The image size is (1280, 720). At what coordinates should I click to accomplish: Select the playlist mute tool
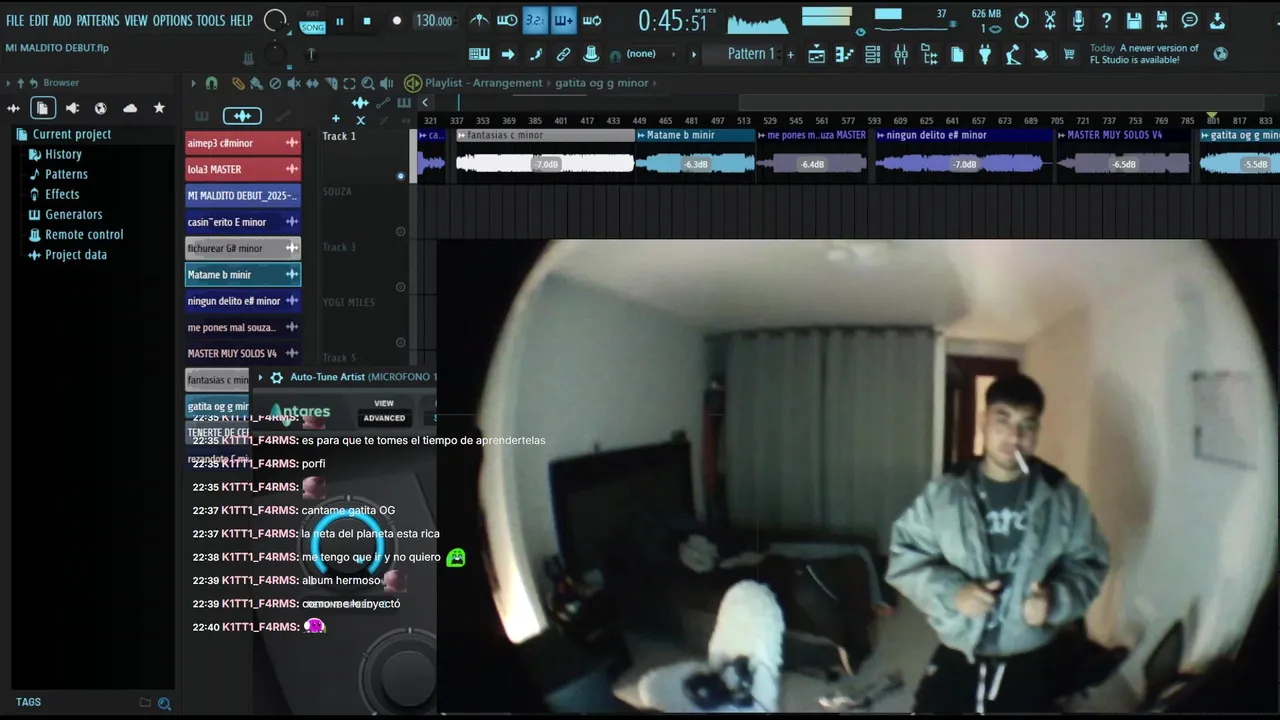(x=293, y=83)
